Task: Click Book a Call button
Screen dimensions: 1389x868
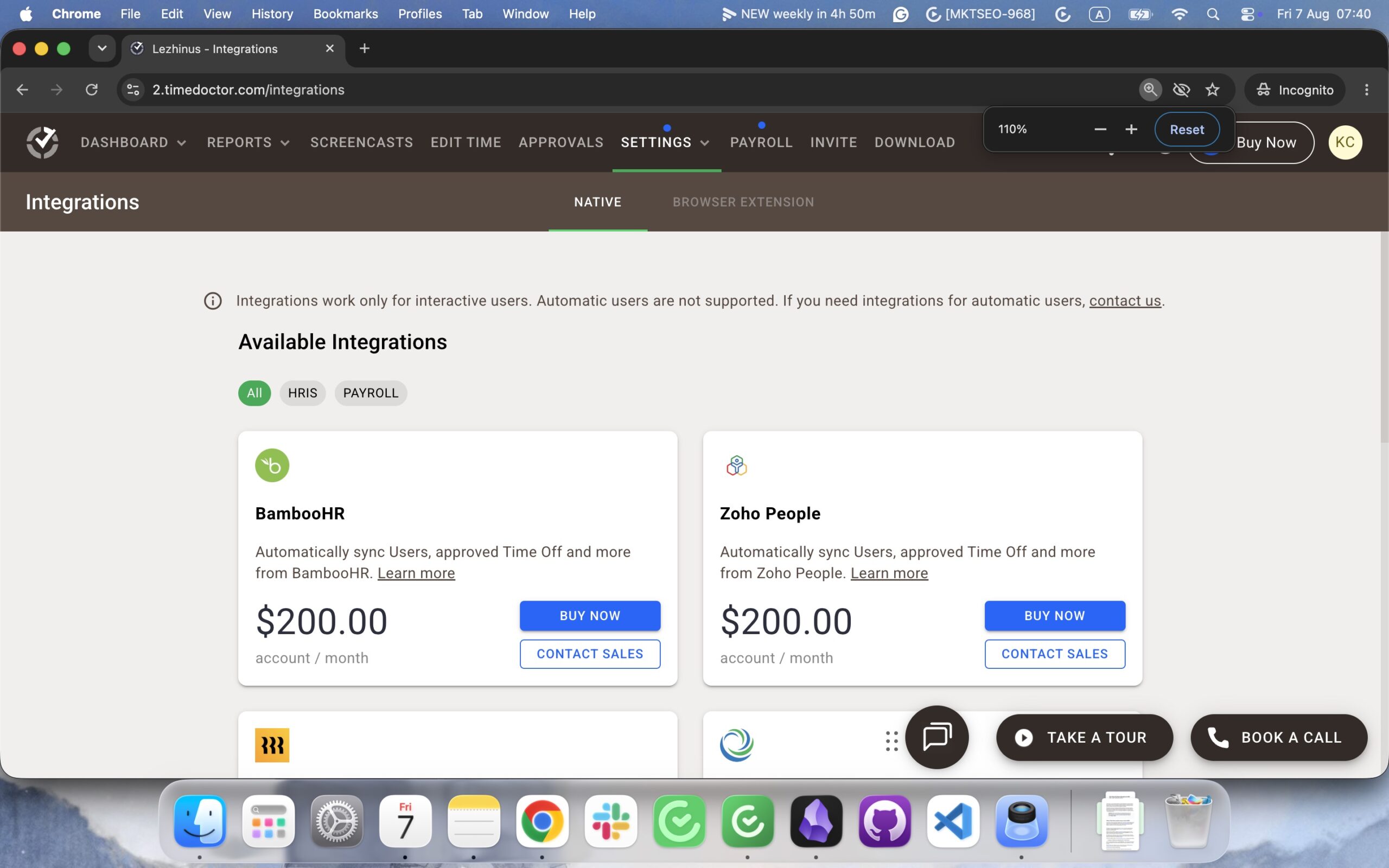Action: [x=1279, y=738]
